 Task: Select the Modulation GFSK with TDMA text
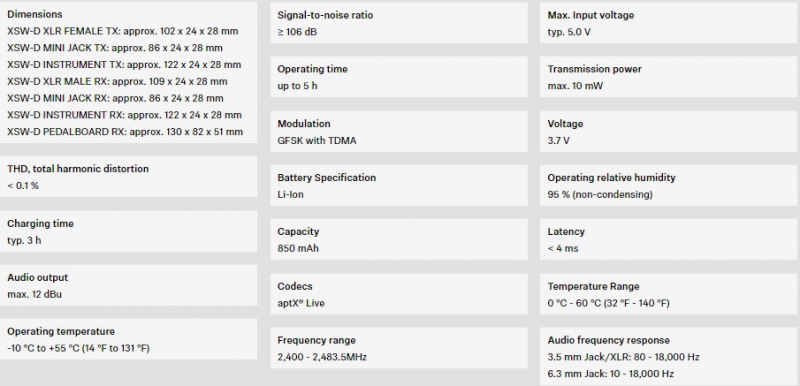coord(317,141)
